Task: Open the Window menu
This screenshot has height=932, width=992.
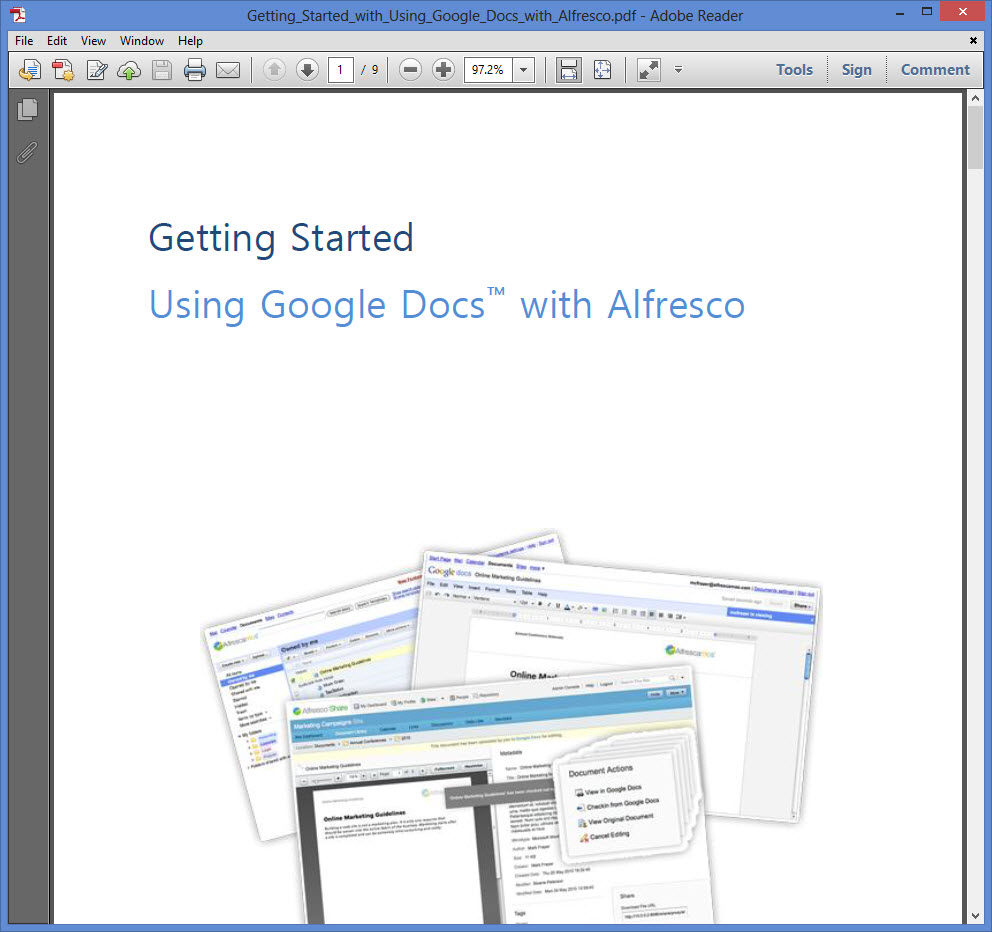Action: pos(141,41)
